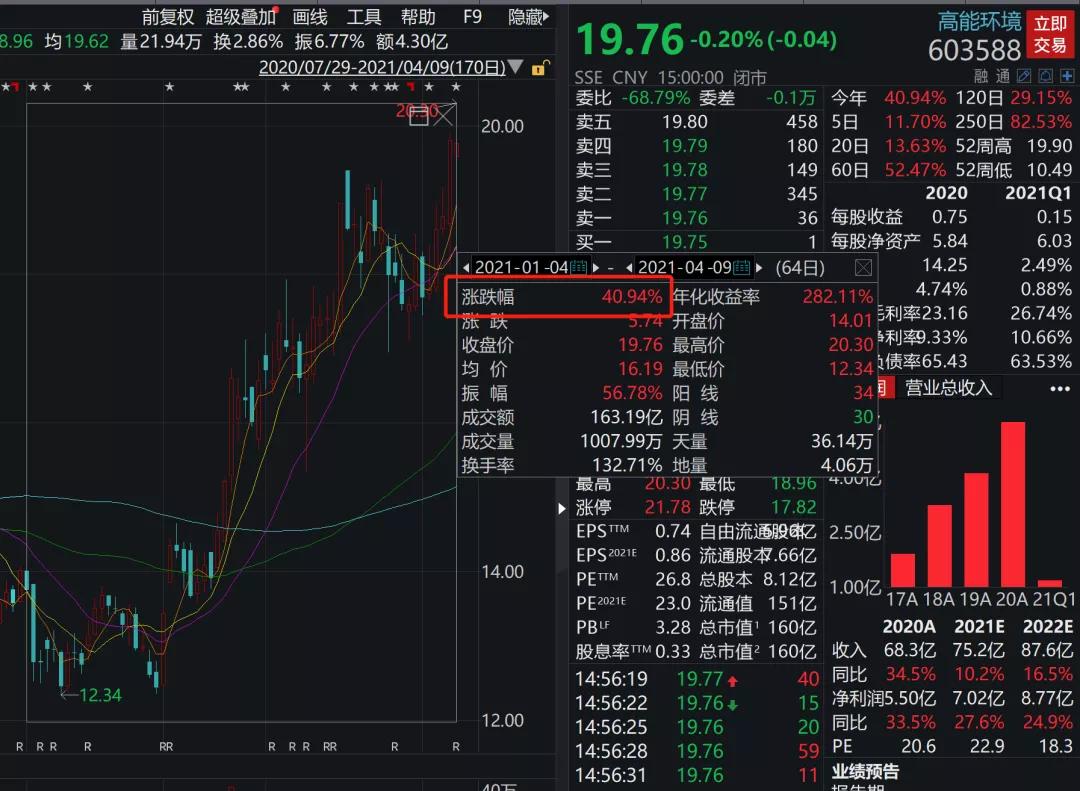
Task: Click the red flag marker above the chart
Action: click(411, 88)
